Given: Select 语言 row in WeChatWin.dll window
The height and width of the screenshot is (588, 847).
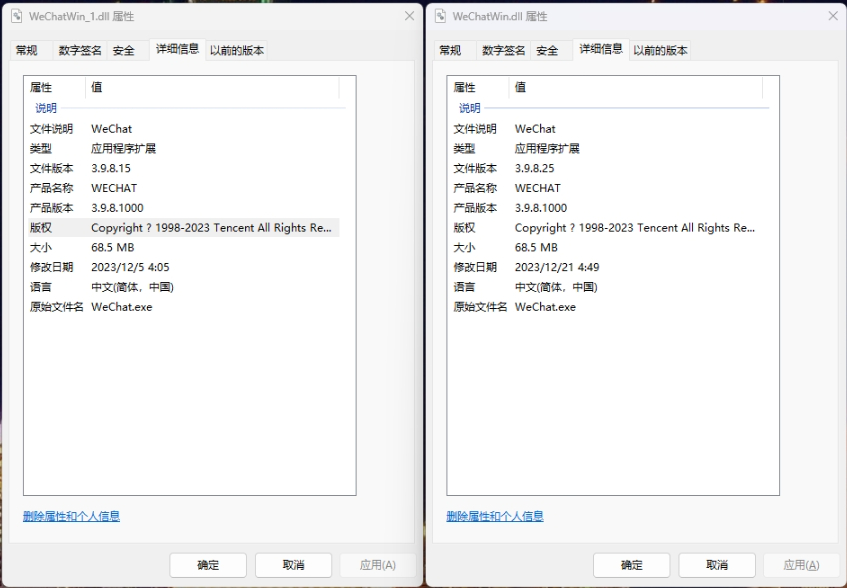Looking at the screenshot, I should click(607, 287).
